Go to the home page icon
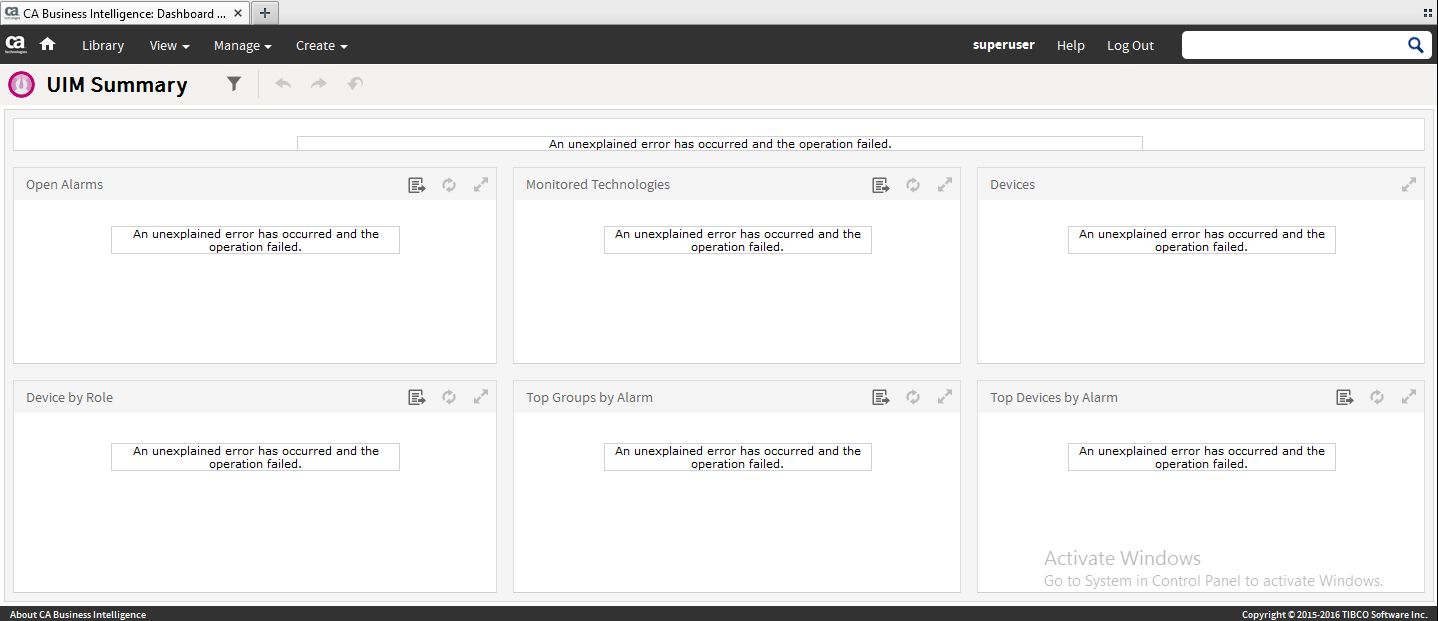 pos(47,44)
